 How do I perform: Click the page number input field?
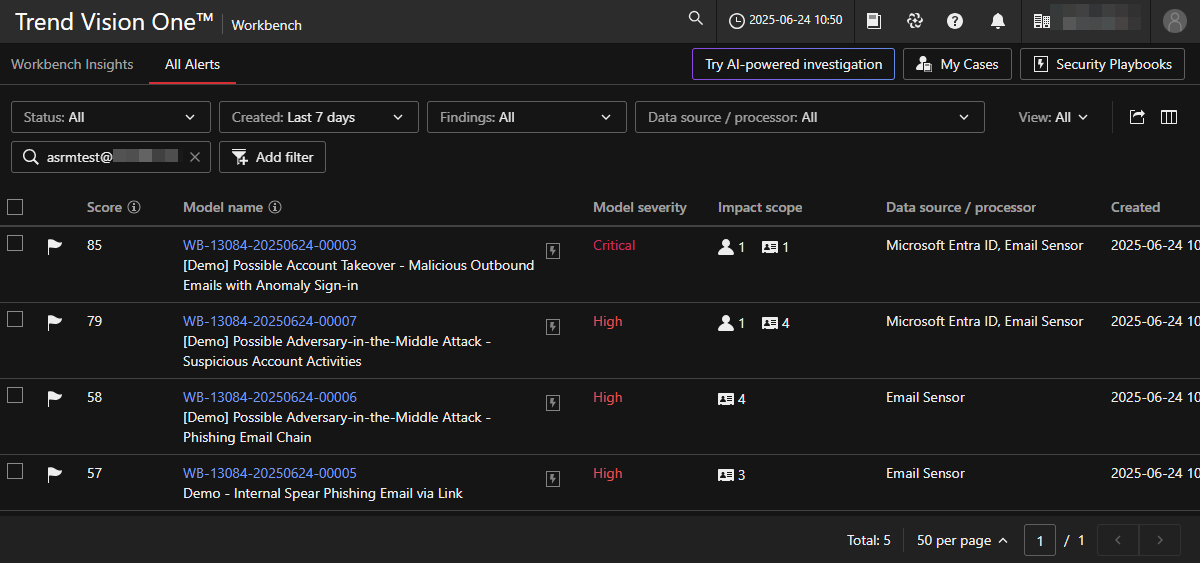click(1040, 540)
